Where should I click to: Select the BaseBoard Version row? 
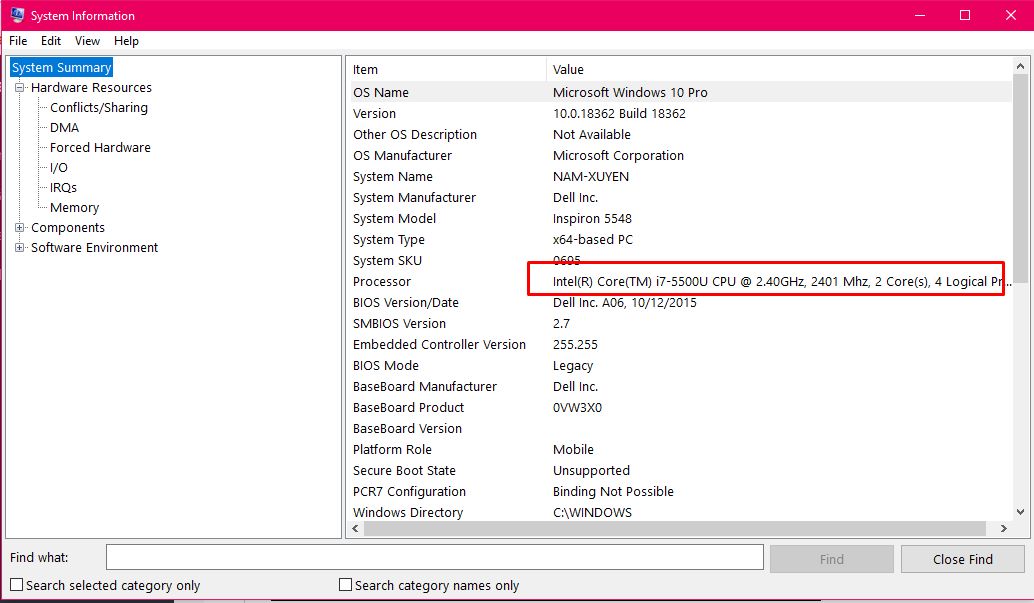click(679, 429)
